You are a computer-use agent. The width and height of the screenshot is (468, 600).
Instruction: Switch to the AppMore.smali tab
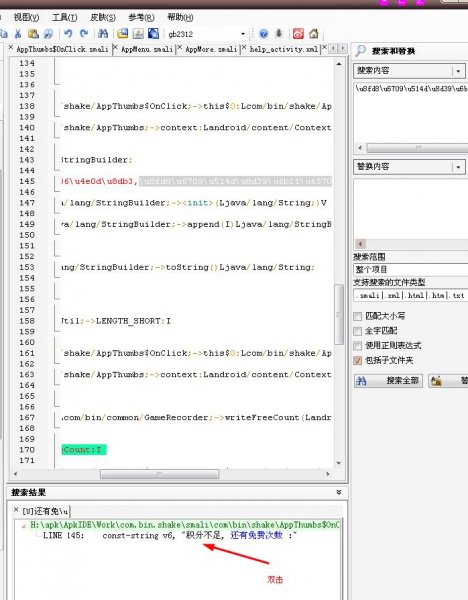click(211, 49)
